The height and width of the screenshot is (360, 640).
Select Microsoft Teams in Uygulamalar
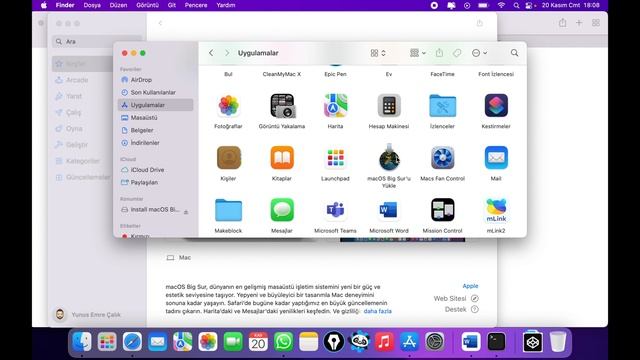[336, 210]
